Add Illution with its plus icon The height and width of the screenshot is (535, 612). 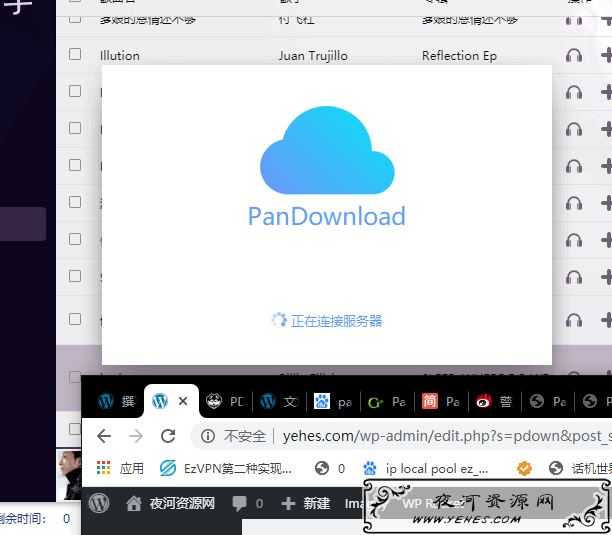click(606, 55)
